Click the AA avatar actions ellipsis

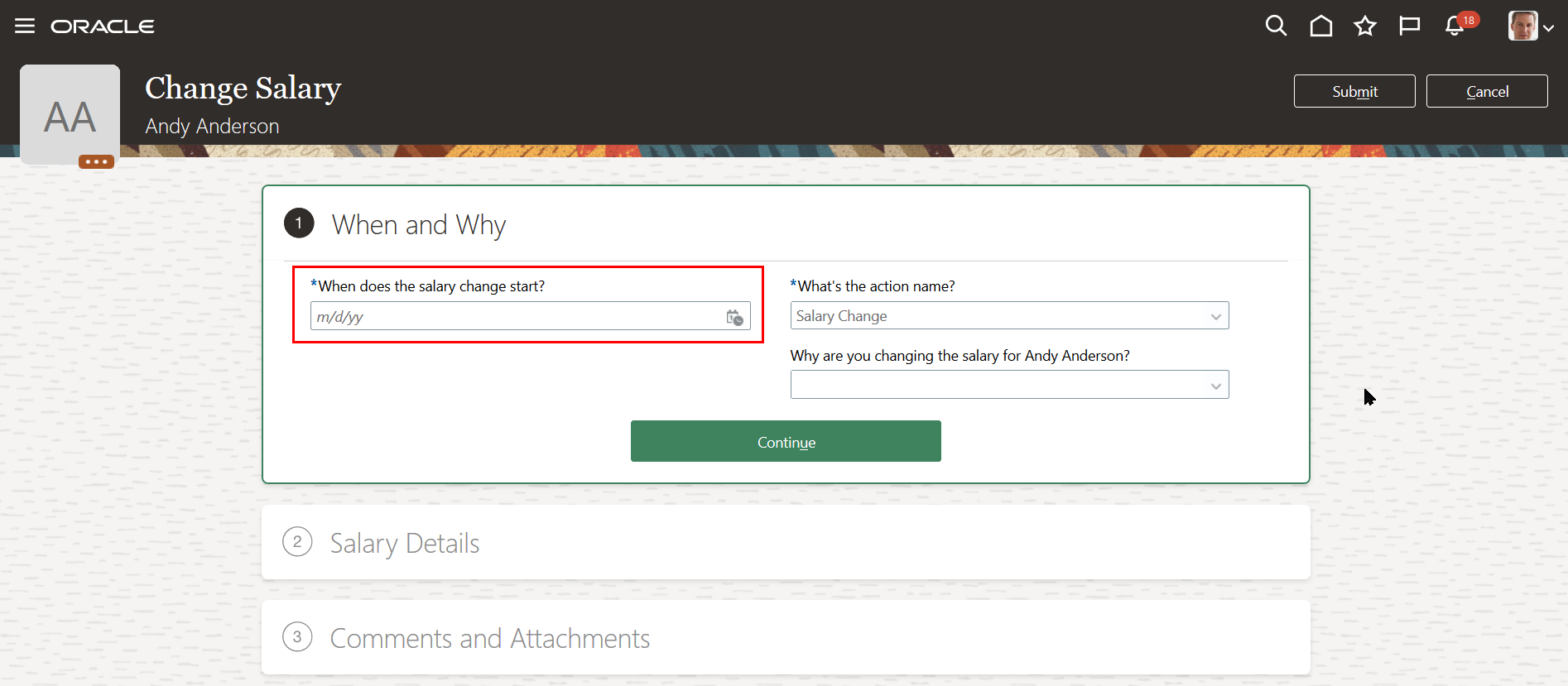coord(96,161)
